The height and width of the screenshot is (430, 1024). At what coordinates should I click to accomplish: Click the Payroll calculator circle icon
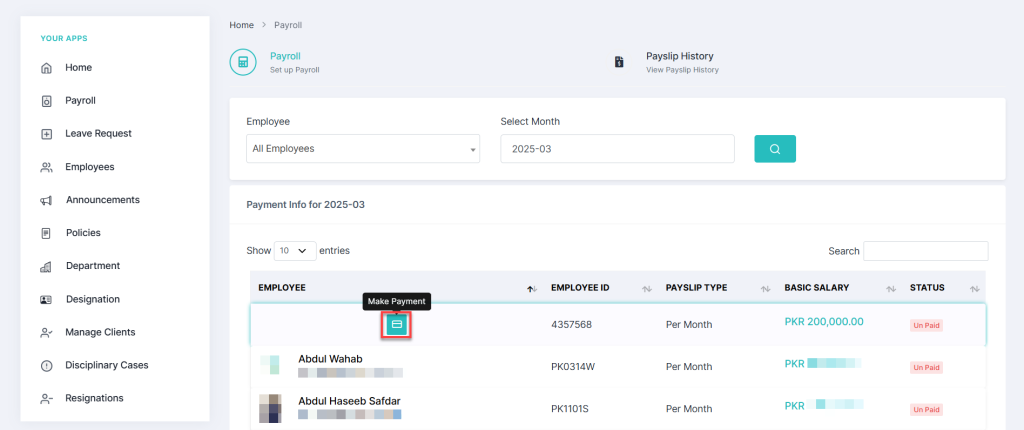point(243,62)
